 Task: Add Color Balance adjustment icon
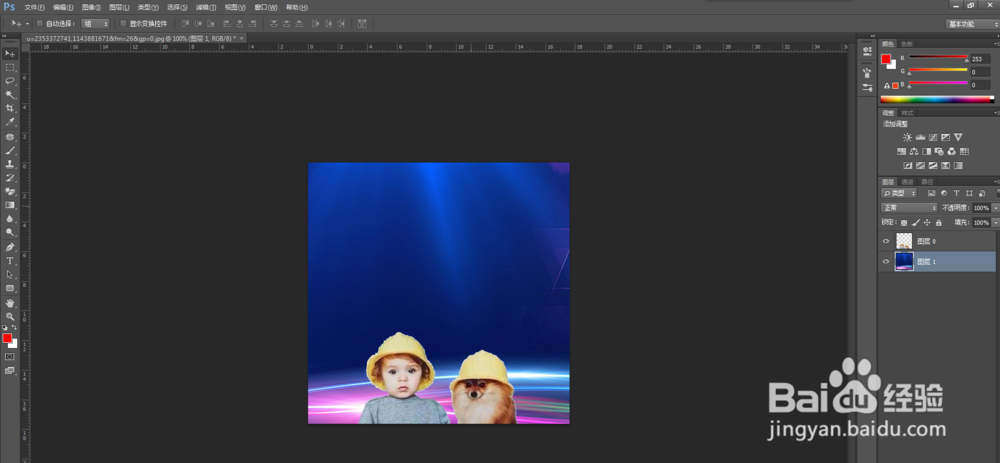tap(914, 152)
